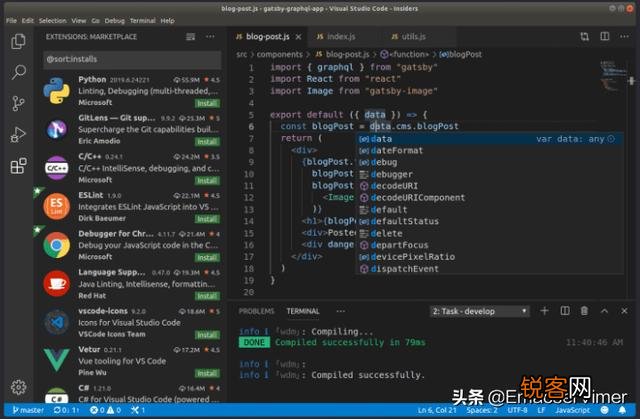The width and height of the screenshot is (640, 419).
Task: Open the Edit menu
Action: coord(28,20)
